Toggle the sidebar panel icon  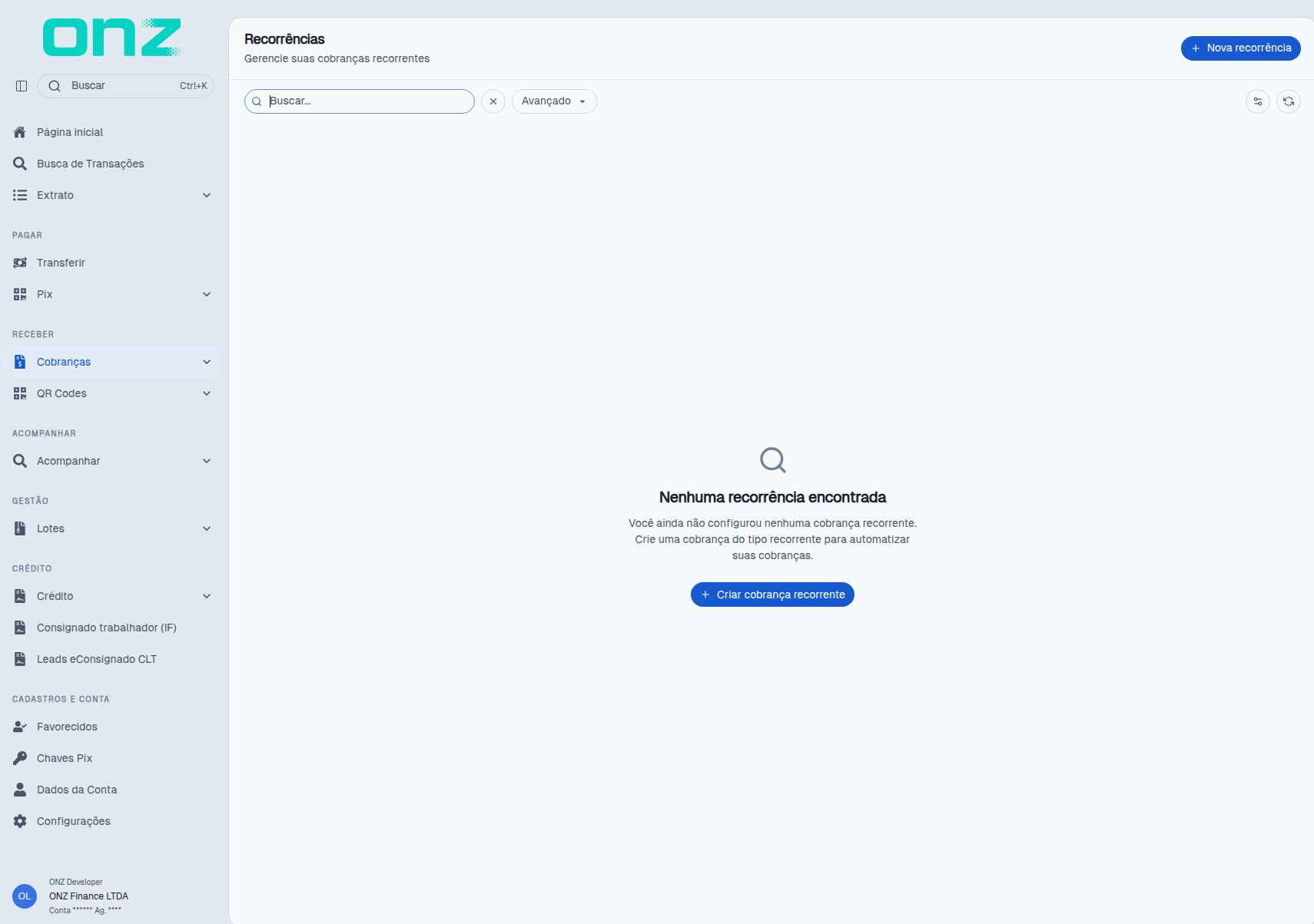point(22,86)
